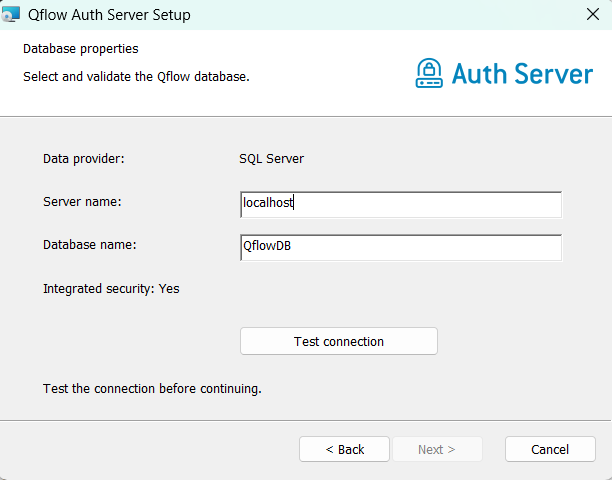Focus the Server name input field
The width and height of the screenshot is (612, 480).
[401, 204]
